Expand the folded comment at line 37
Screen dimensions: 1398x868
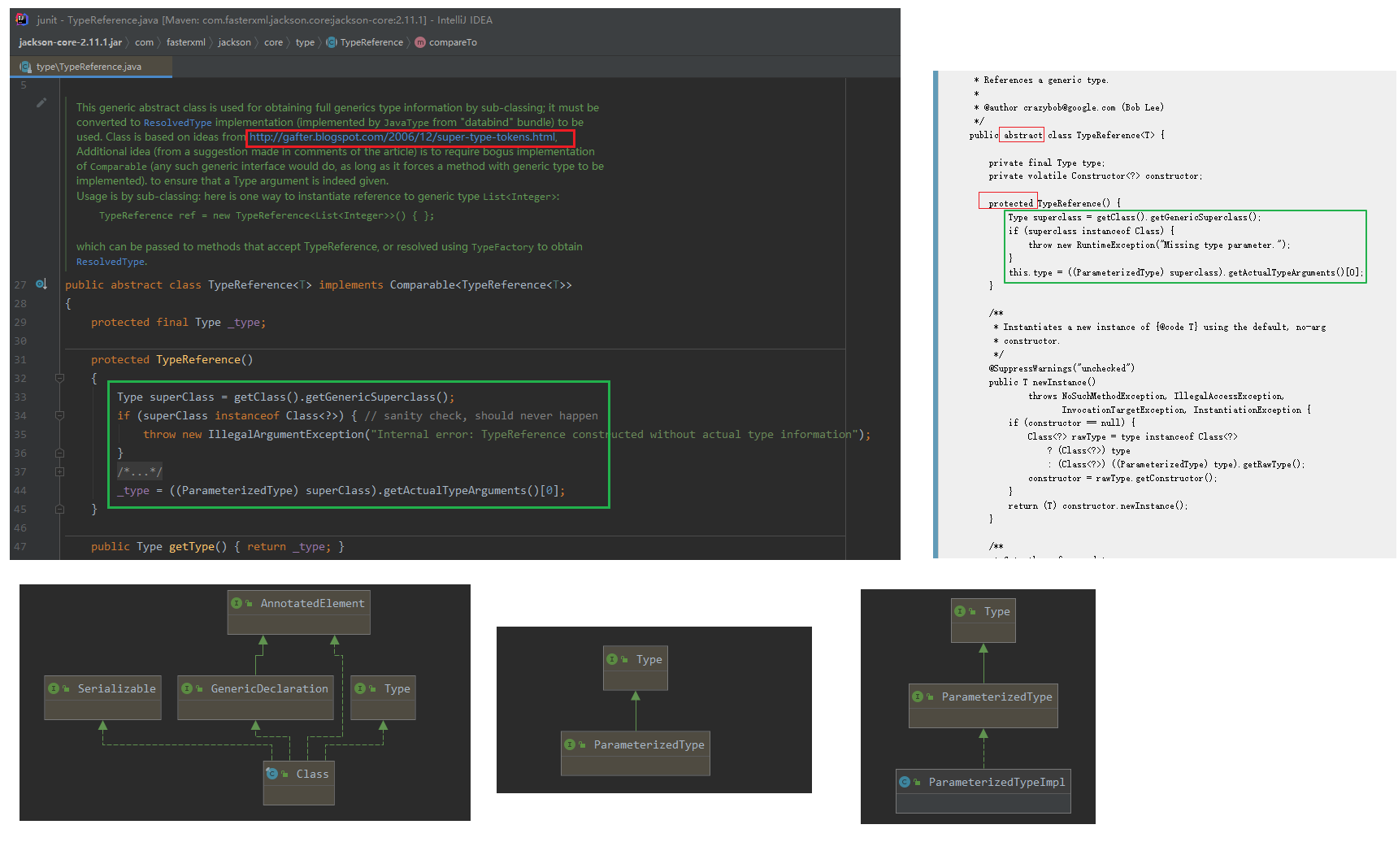59,471
